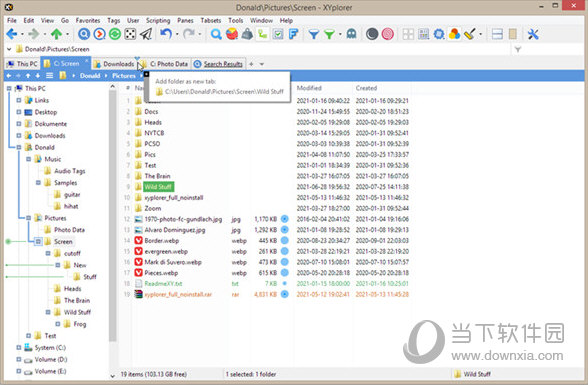Open the wrench Tools icon
Viewport: 588px width, 385px height.
tap(532, 34)
